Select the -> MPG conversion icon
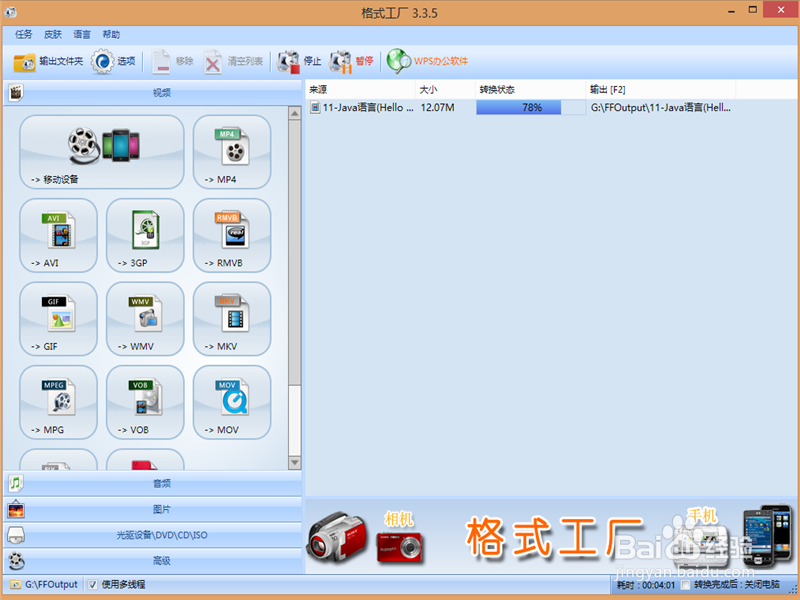 58,402
